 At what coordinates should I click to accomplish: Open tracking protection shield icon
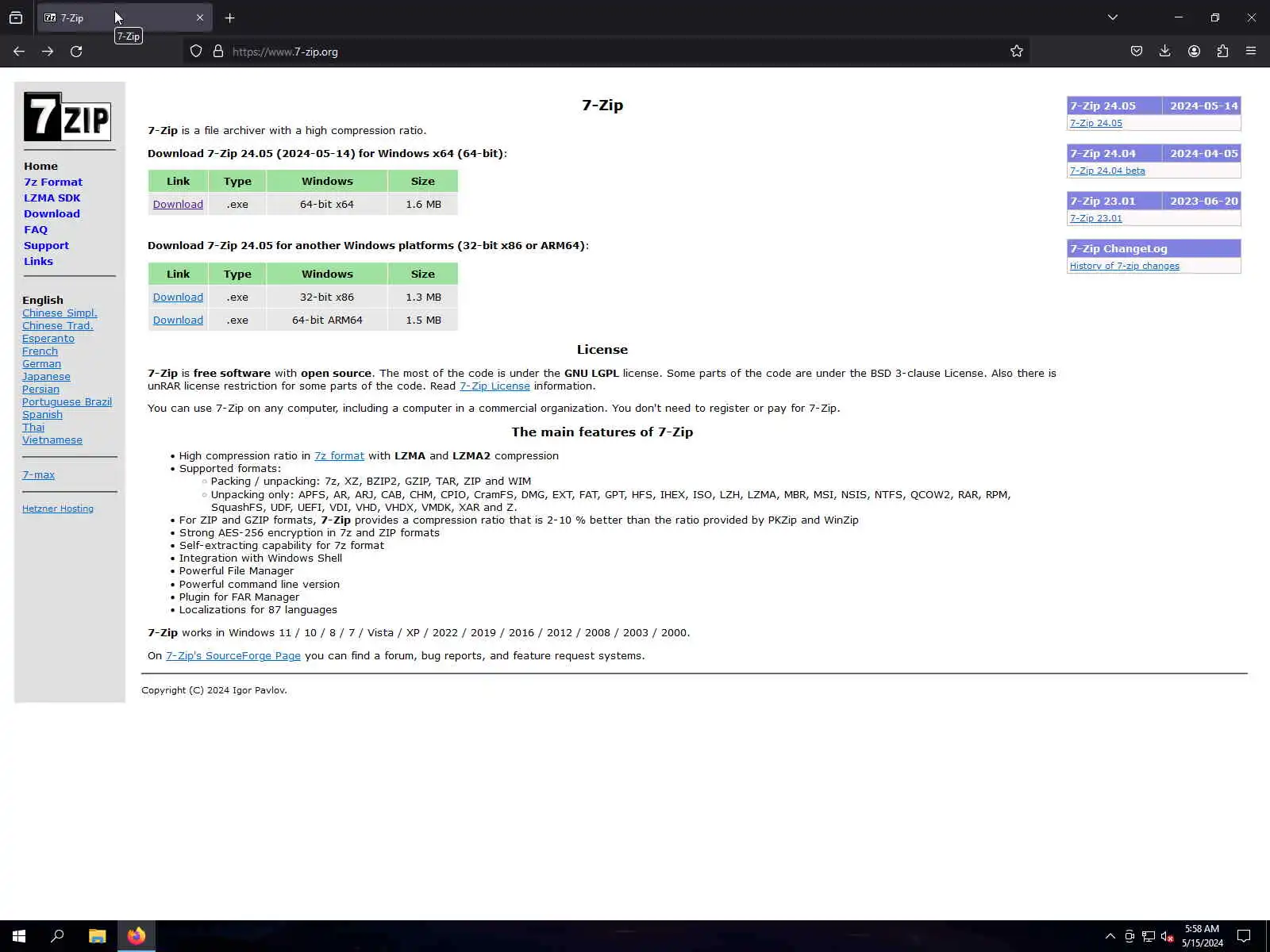tap(196, 52)
